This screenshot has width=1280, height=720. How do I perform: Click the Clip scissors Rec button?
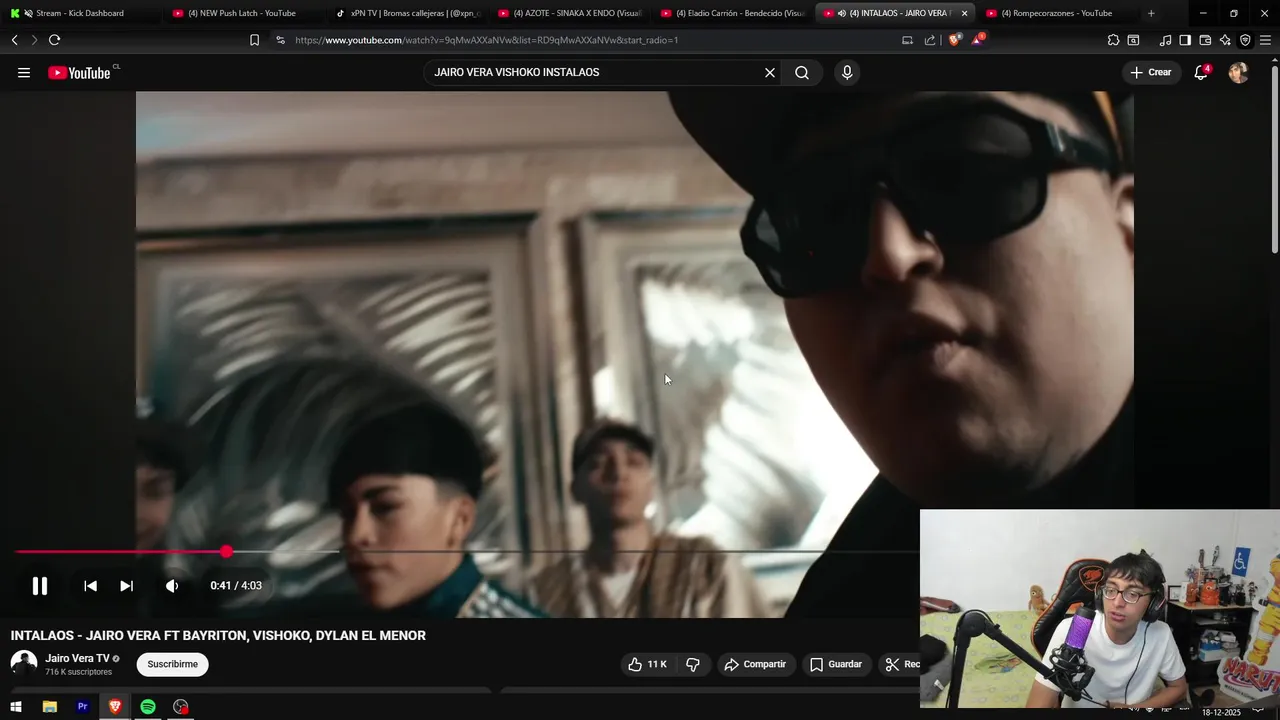(x=899, y=664)
